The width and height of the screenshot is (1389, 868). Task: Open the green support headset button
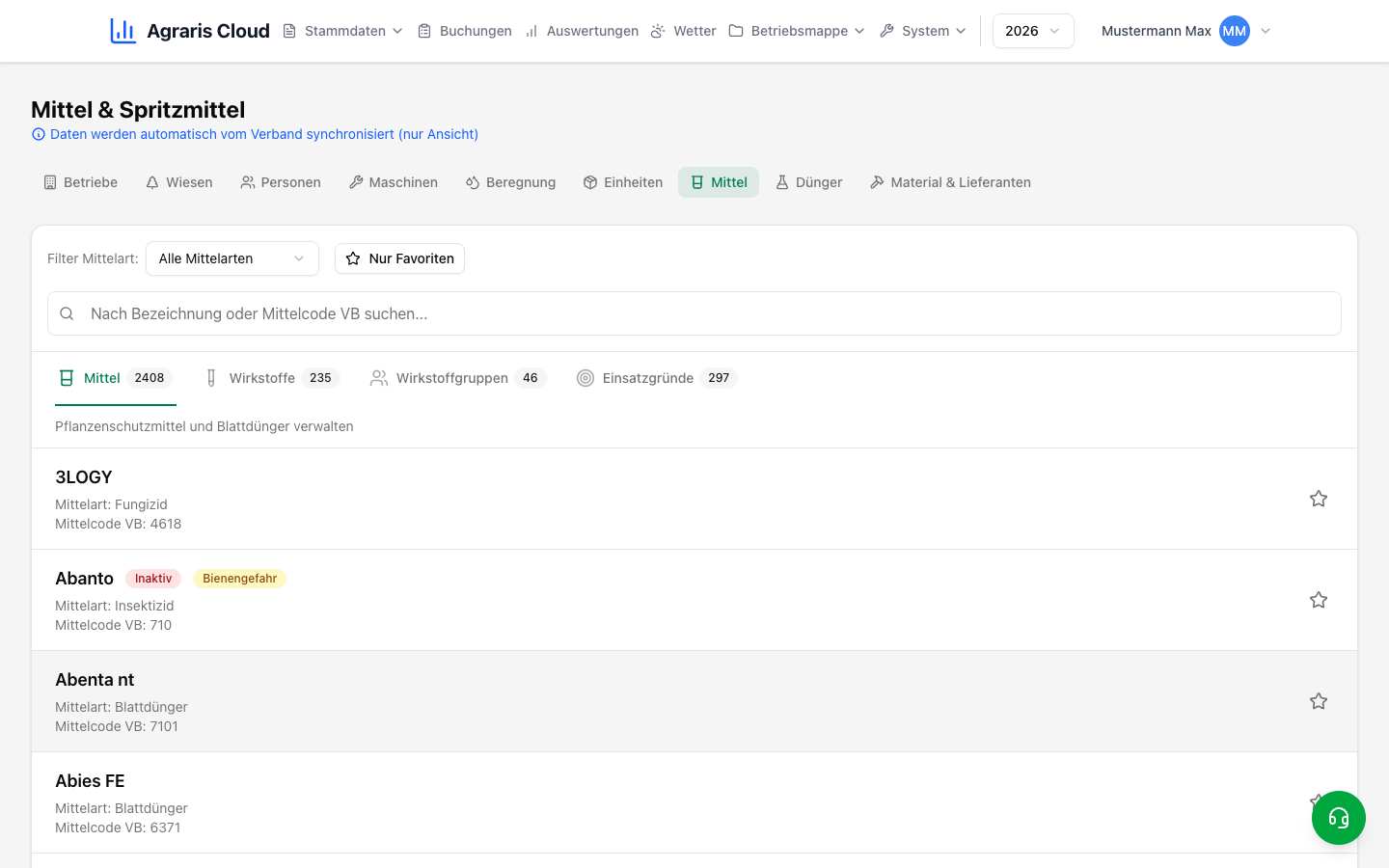(x=1338, y=818)
